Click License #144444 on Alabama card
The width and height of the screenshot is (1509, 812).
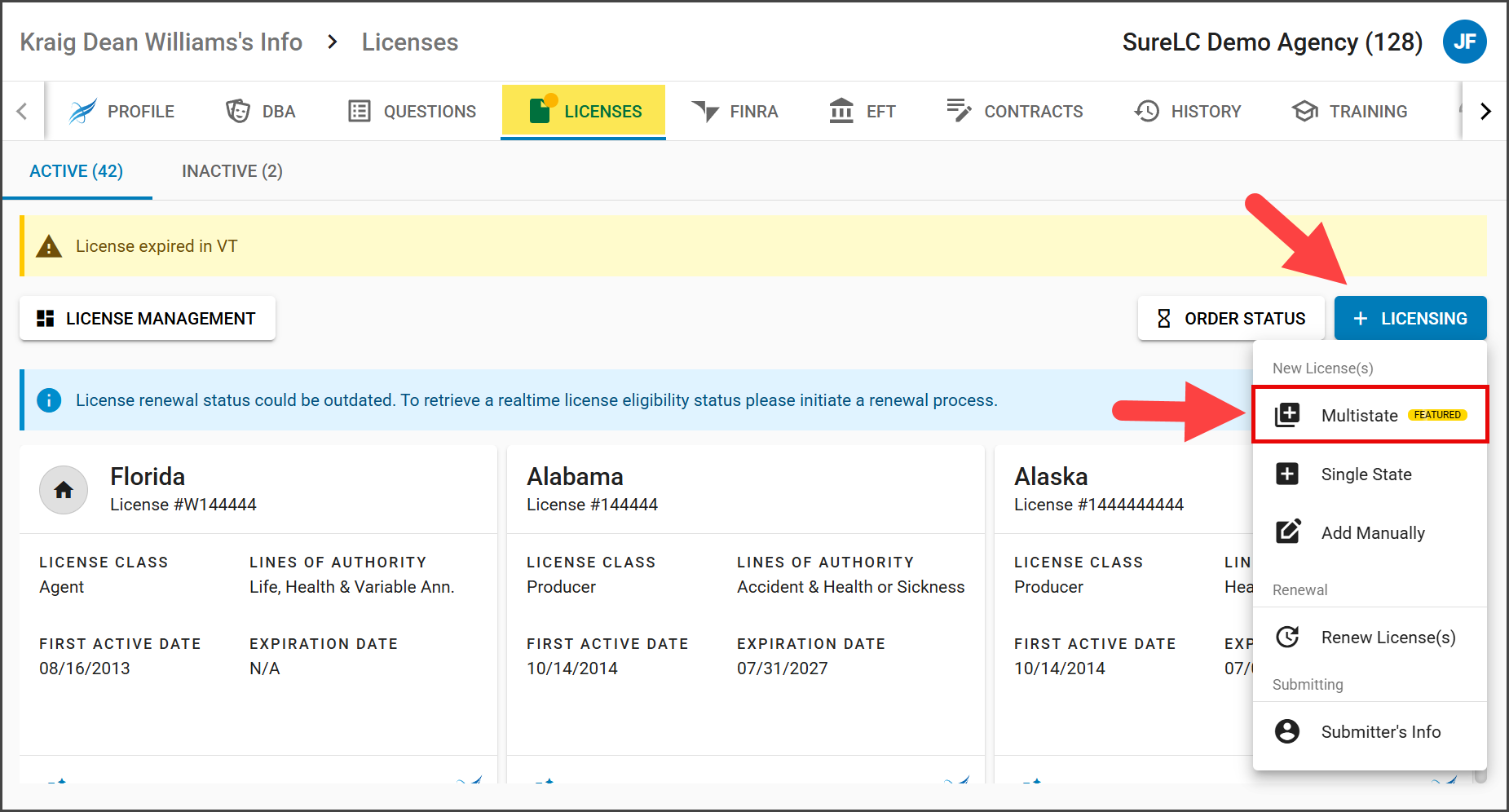coord(592,505)
